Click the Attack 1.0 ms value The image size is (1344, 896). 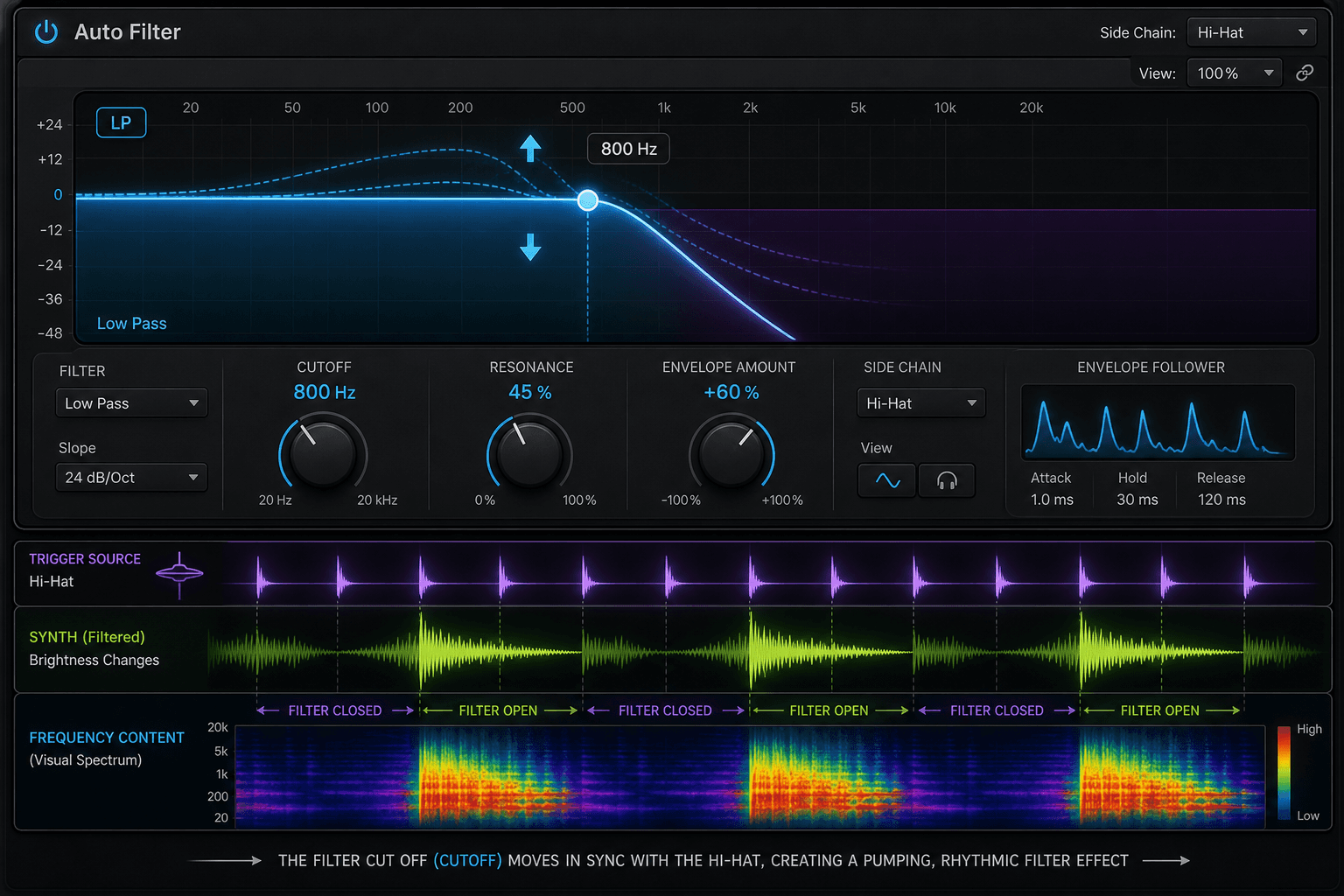point(1052,500)
